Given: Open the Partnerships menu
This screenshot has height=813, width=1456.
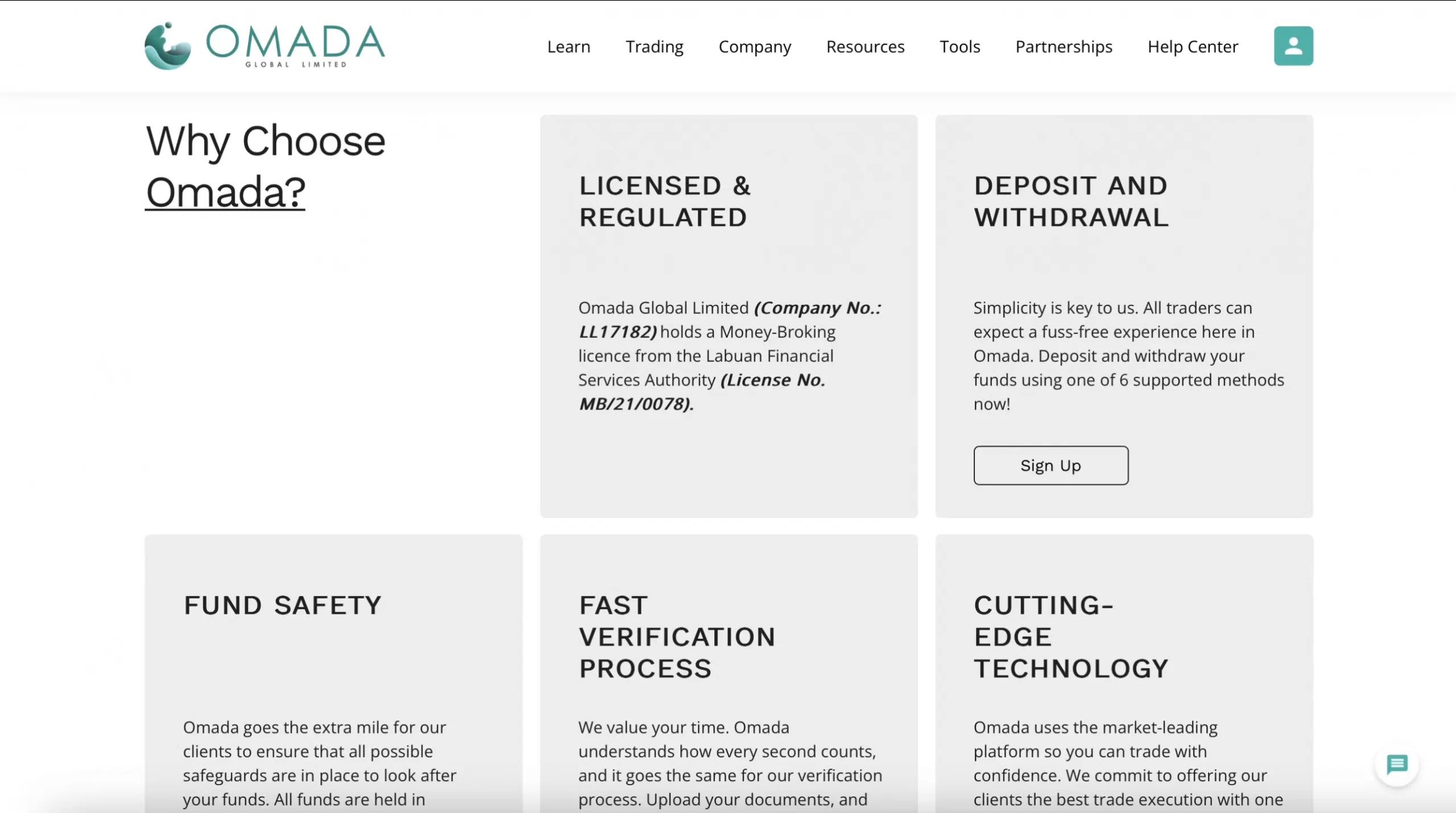Looking at the screenshot, I should click(1064, 47).
